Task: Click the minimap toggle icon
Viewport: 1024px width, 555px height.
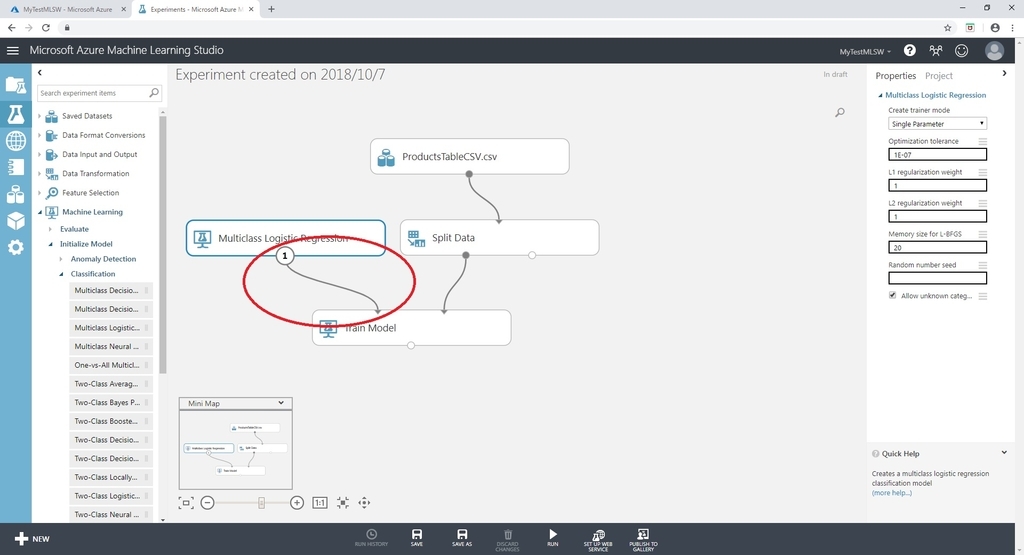Action: (x=186, y=503)
